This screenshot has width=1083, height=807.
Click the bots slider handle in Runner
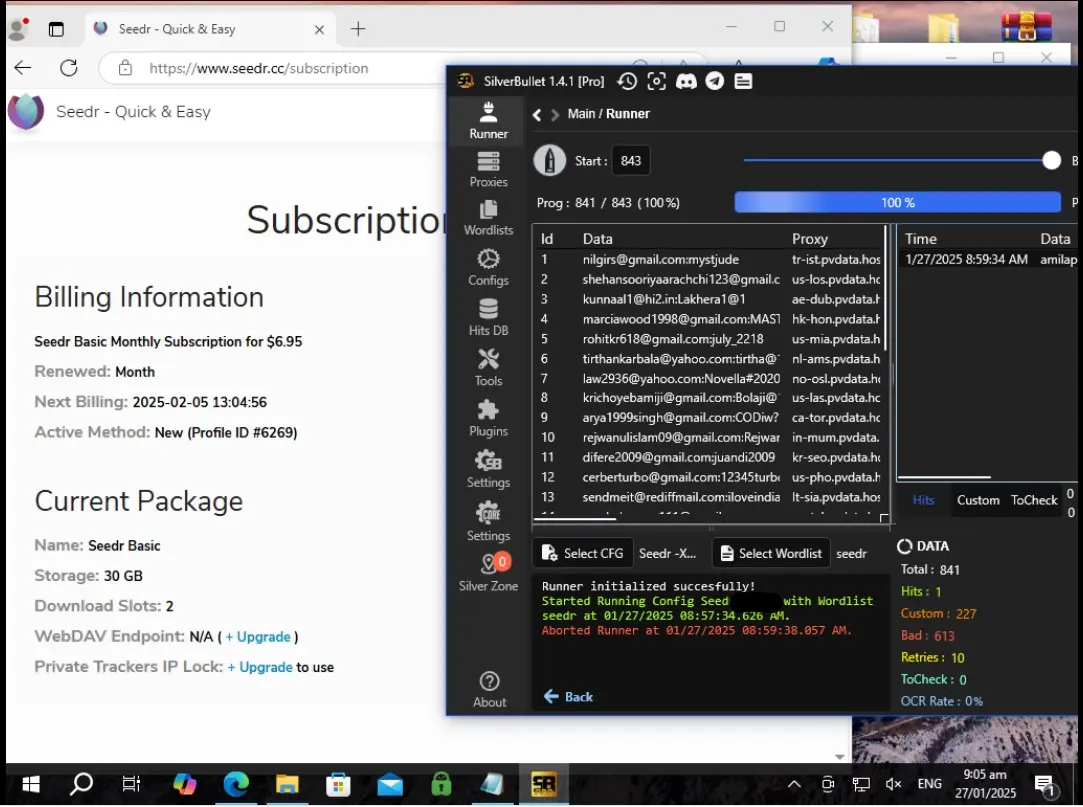tap(1051, 161)
